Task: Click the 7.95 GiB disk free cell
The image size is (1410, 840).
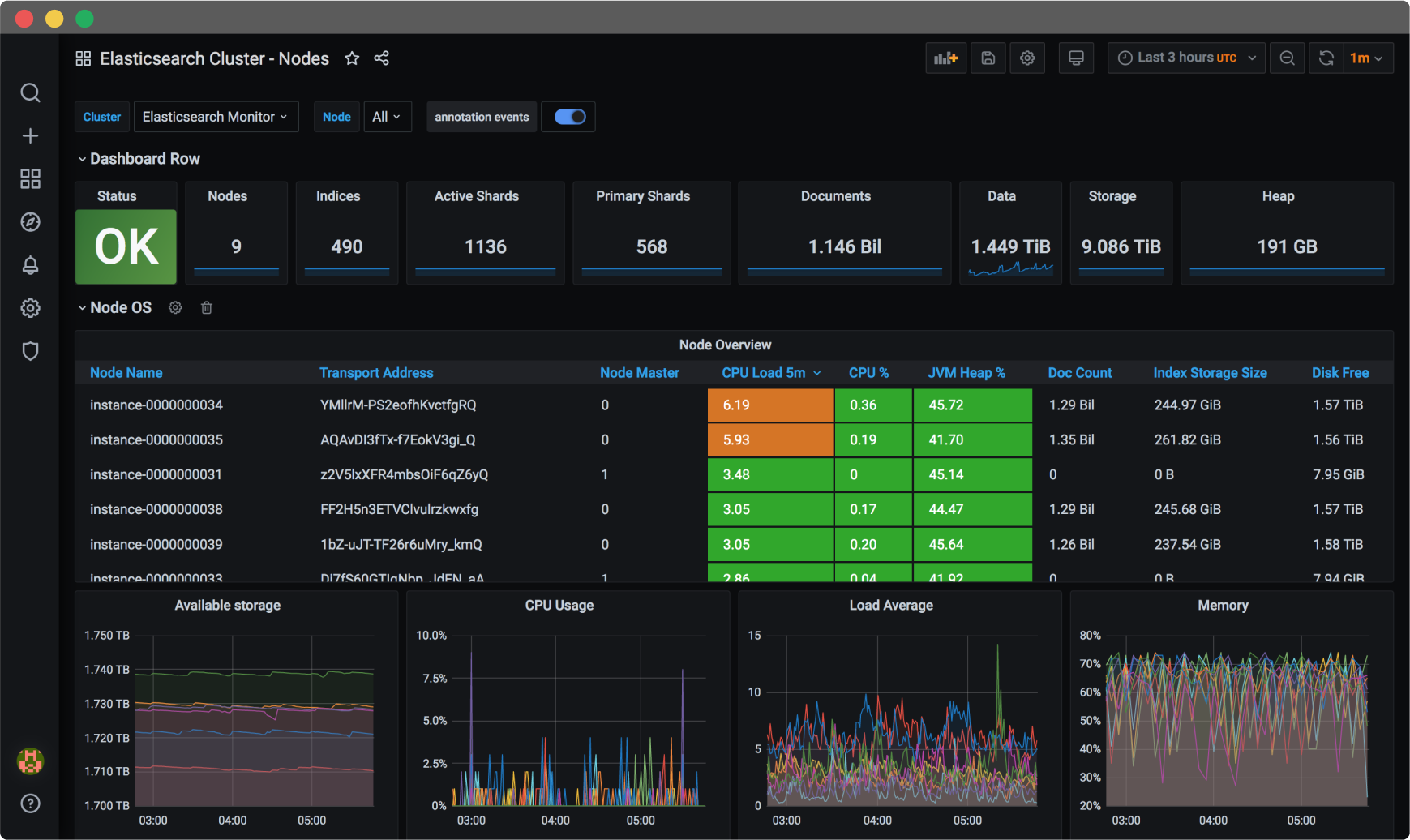Action: 1339,475
